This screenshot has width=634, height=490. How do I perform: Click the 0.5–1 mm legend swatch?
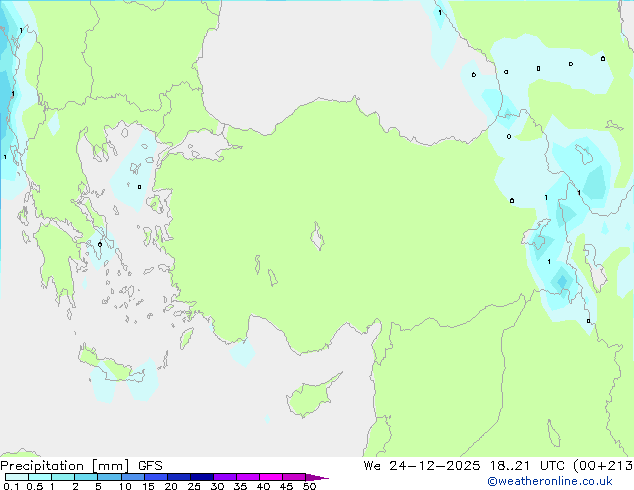click(x=40, y=477)
